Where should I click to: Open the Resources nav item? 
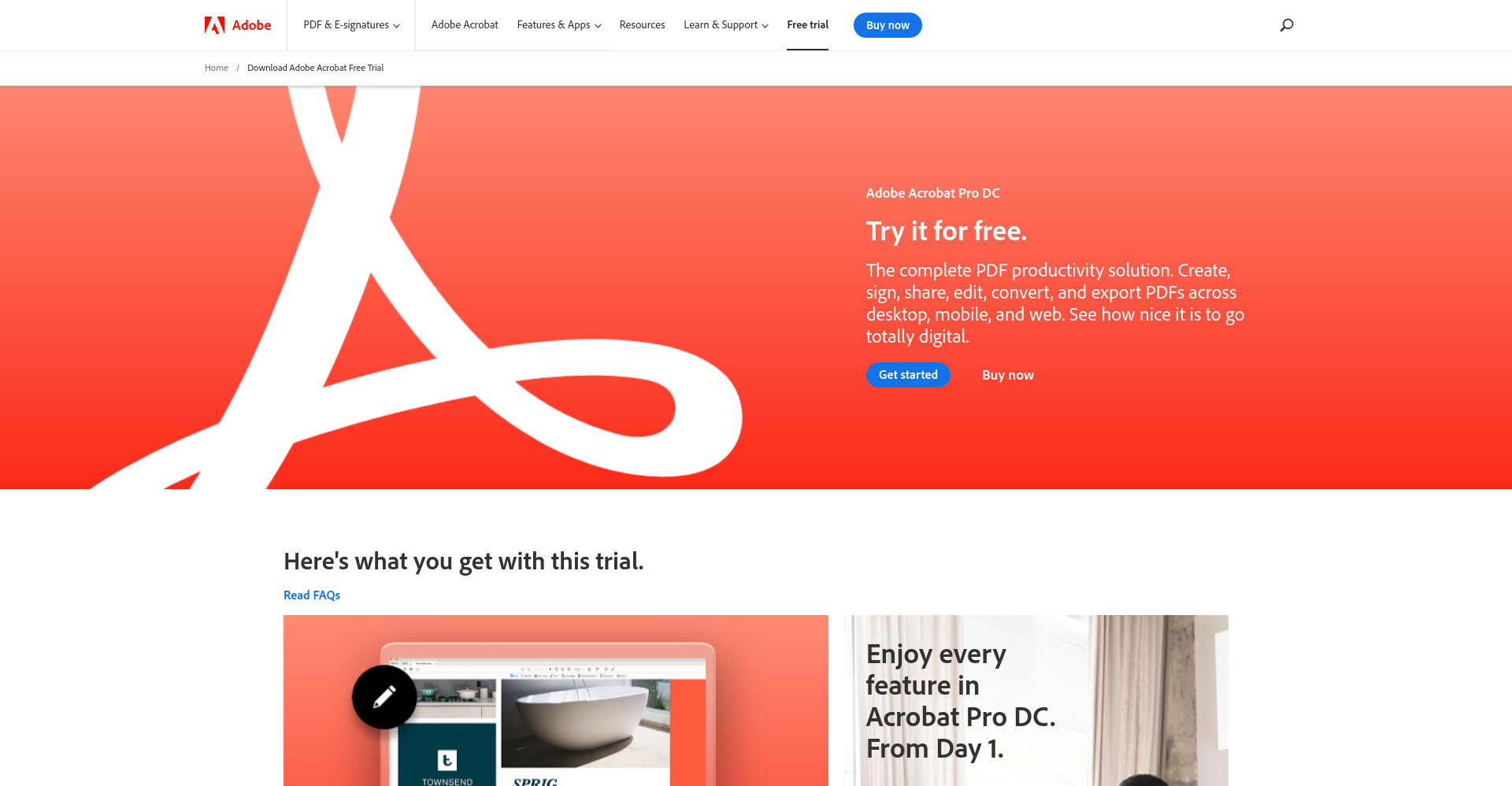coord(642,25)
